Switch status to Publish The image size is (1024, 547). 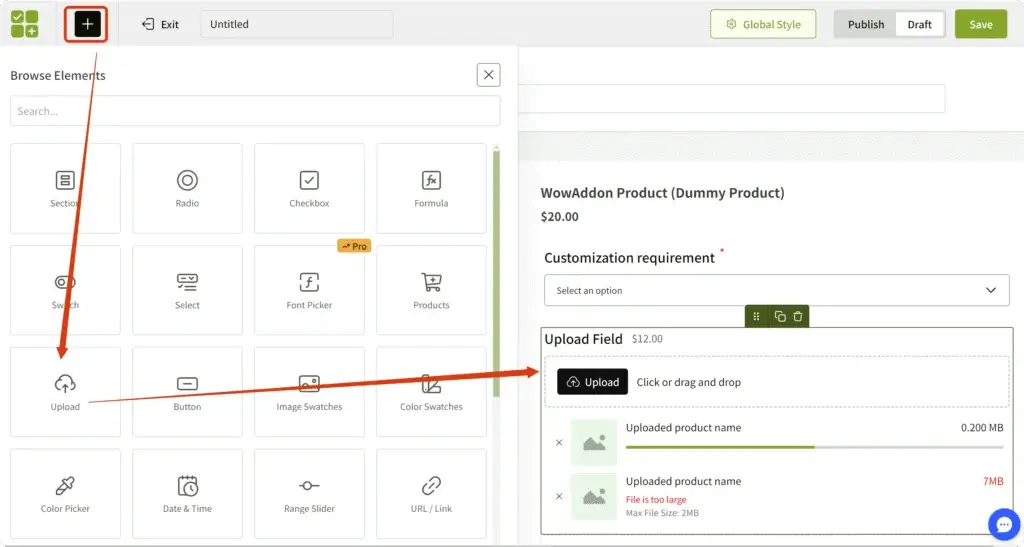(x=865, y=24)
